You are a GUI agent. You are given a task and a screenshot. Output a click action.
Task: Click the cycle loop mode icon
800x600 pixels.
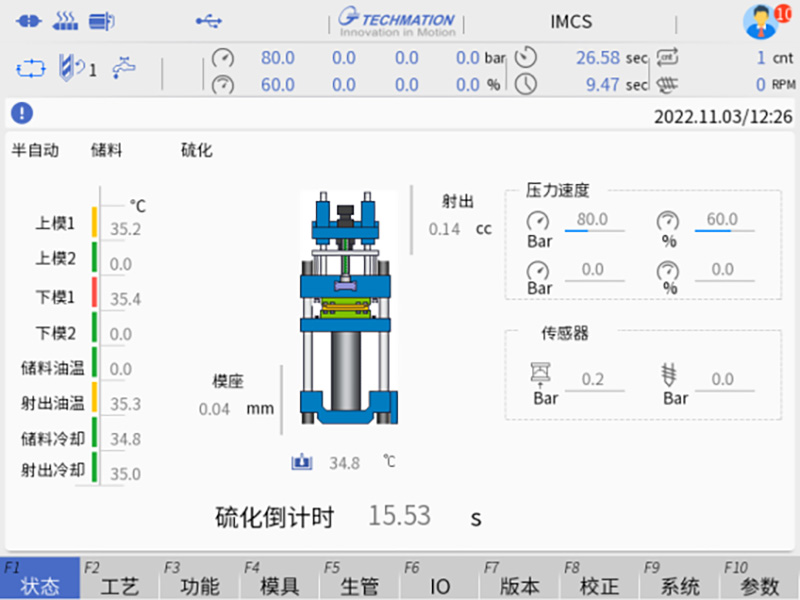[31, 69]
